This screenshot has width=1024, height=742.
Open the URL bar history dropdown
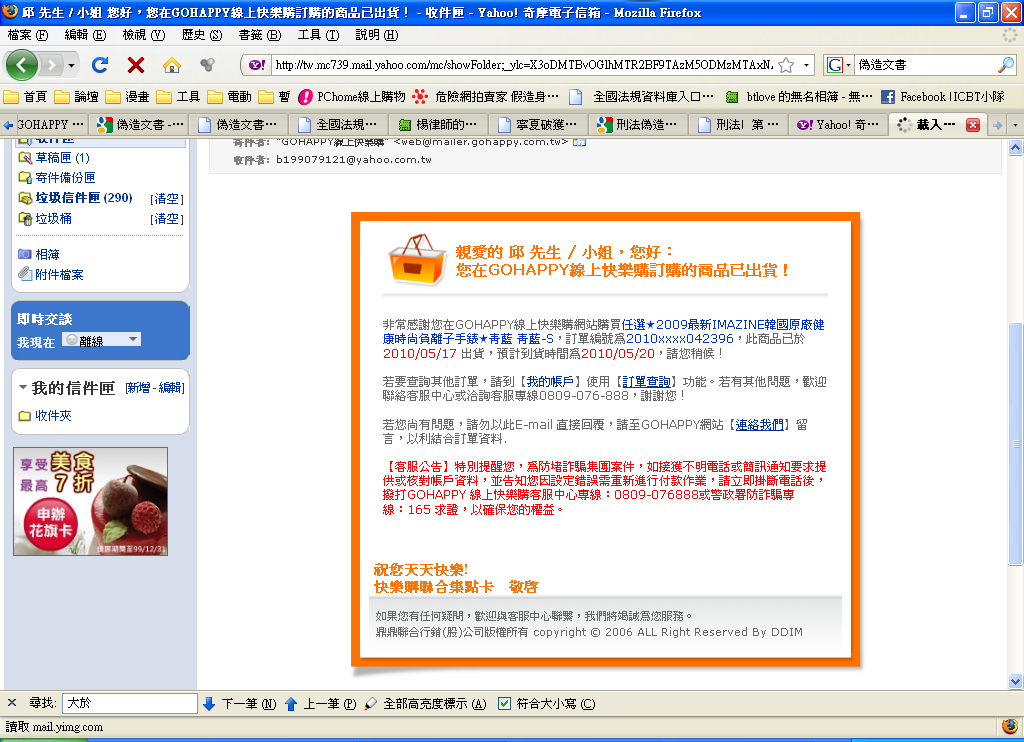pos(807,65)
